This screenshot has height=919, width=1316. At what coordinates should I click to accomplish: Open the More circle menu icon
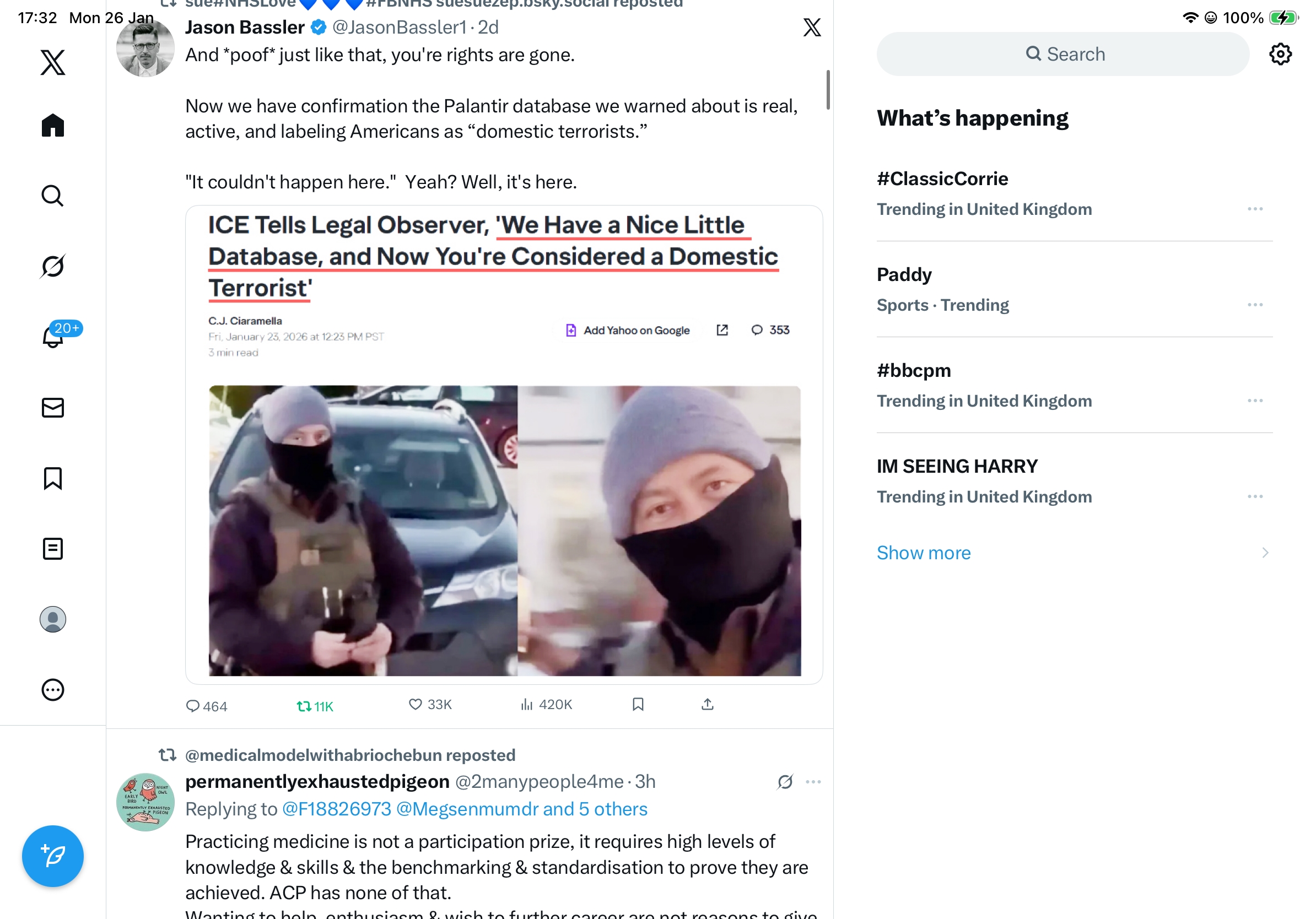[x=53, y=689]
